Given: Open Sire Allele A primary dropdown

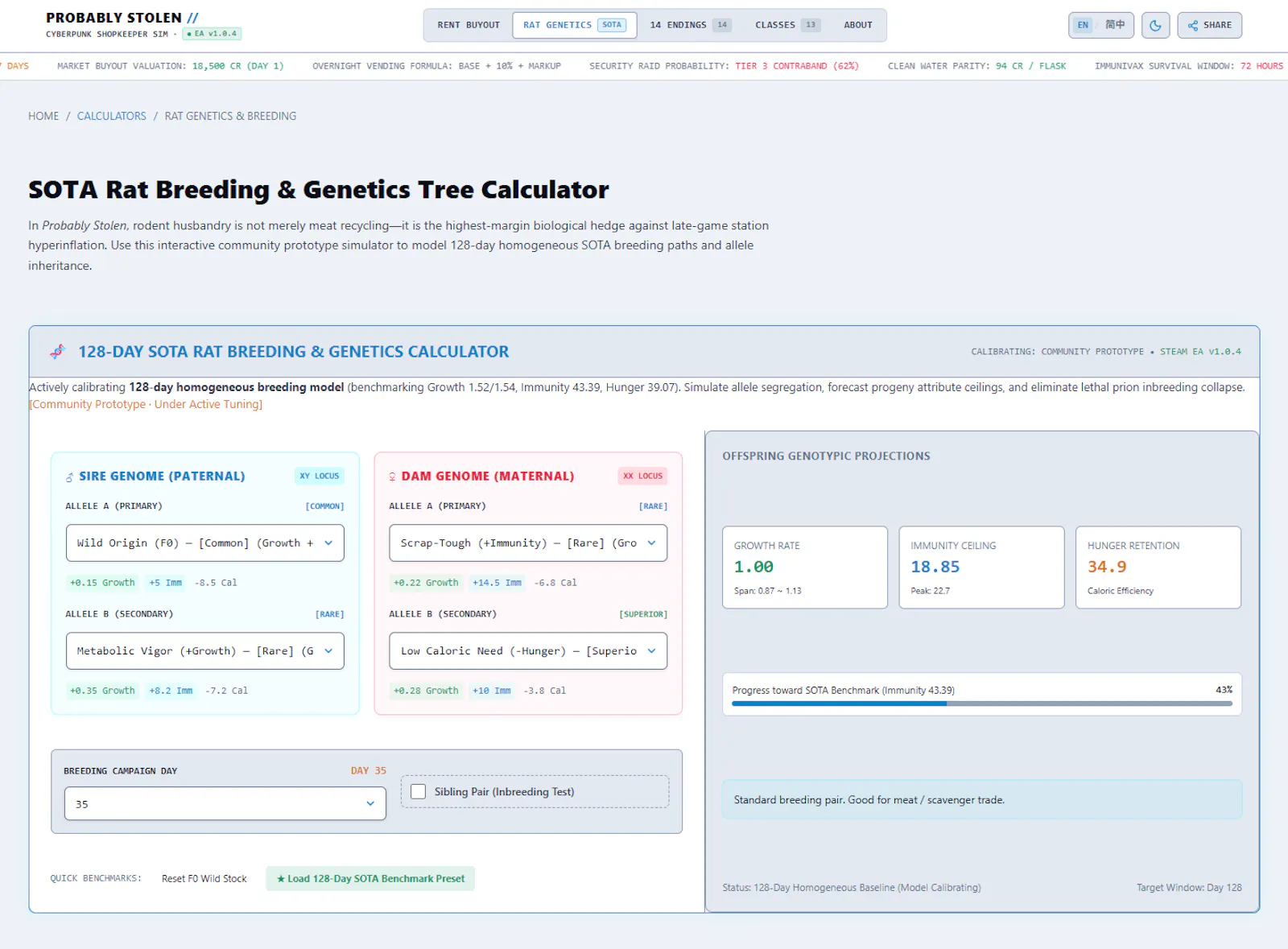Looking at the screenshot, I should (205, 543).
